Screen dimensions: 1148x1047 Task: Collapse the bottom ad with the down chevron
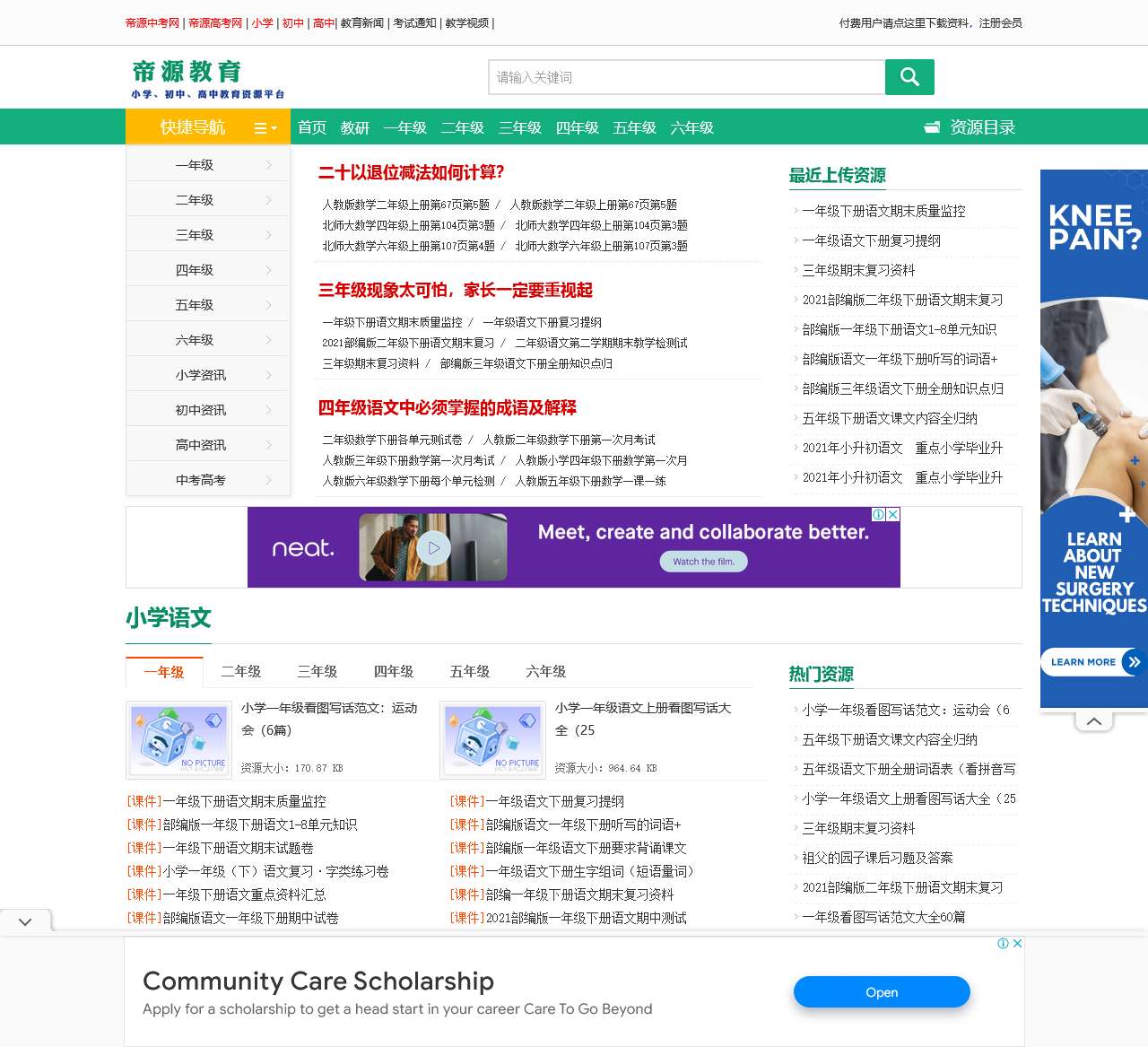click(25, 921)
